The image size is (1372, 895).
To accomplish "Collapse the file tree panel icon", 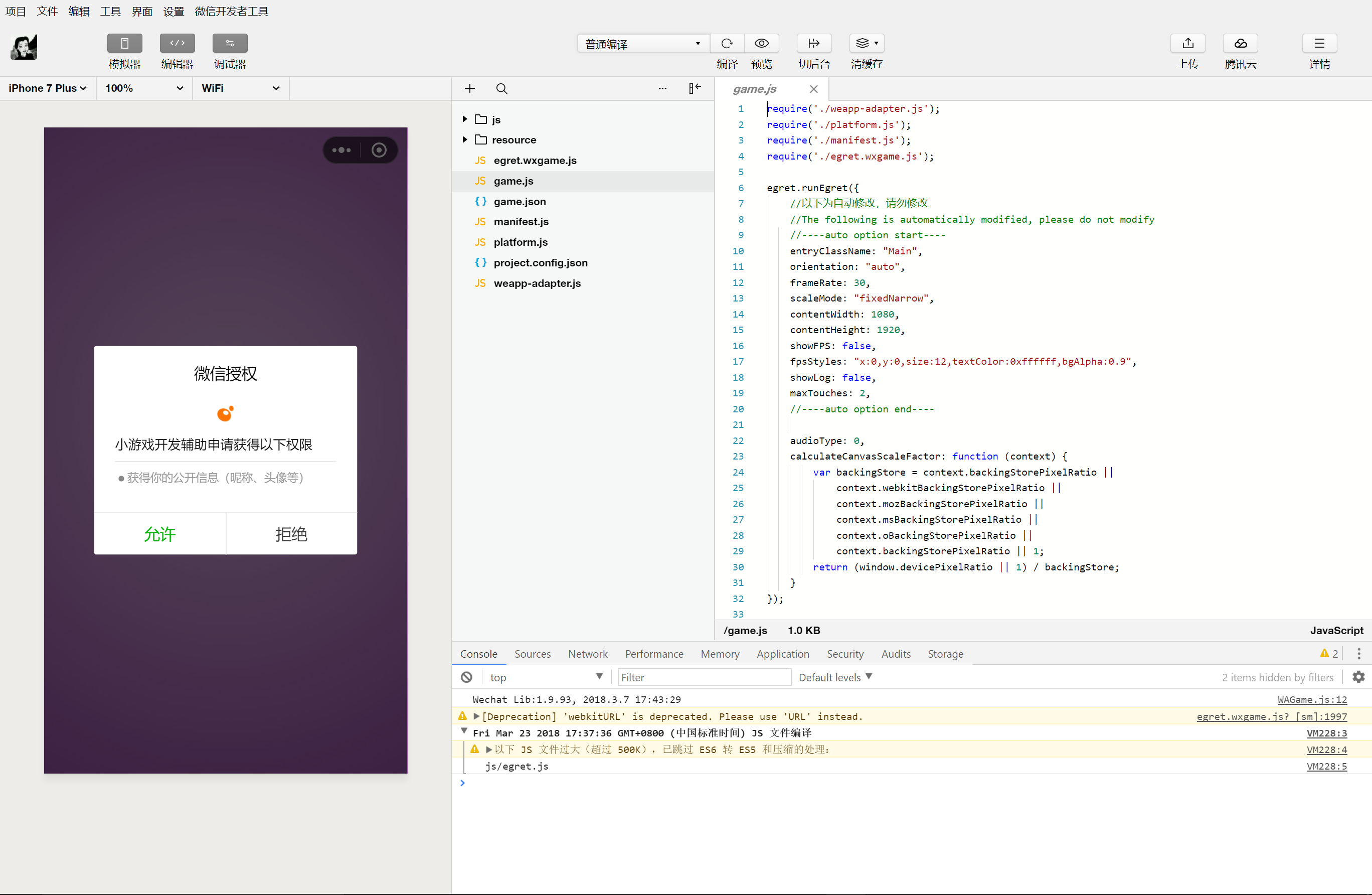I will click(x=695, y=88).
